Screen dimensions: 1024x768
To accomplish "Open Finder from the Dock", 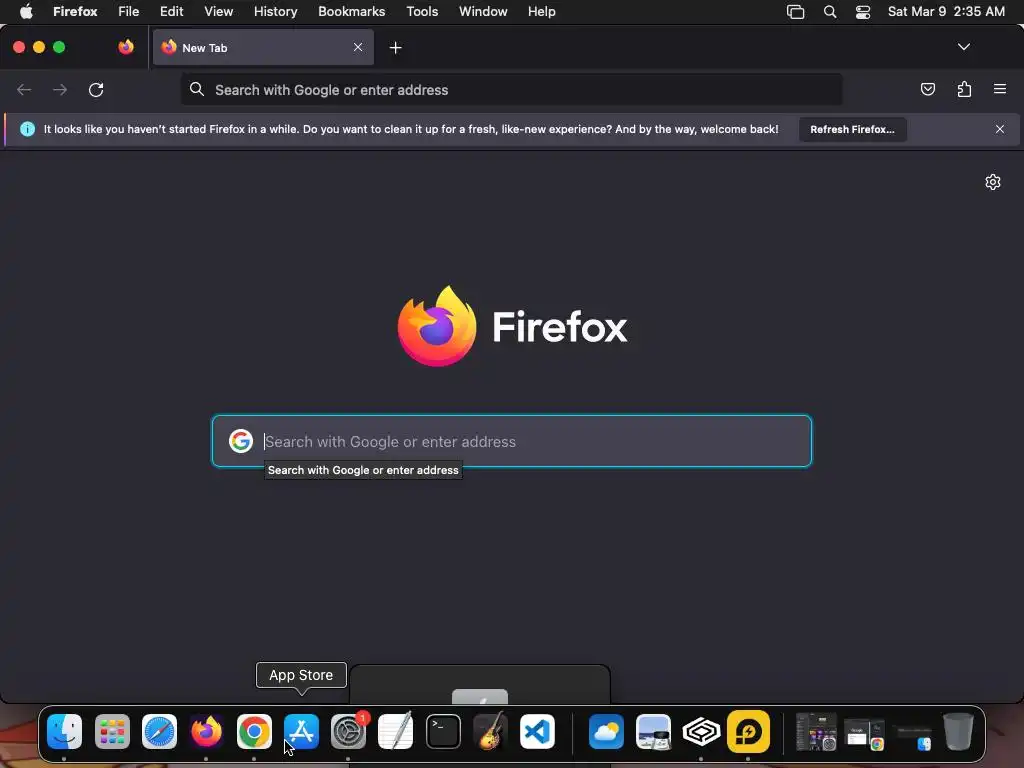I will coord(64,731).
